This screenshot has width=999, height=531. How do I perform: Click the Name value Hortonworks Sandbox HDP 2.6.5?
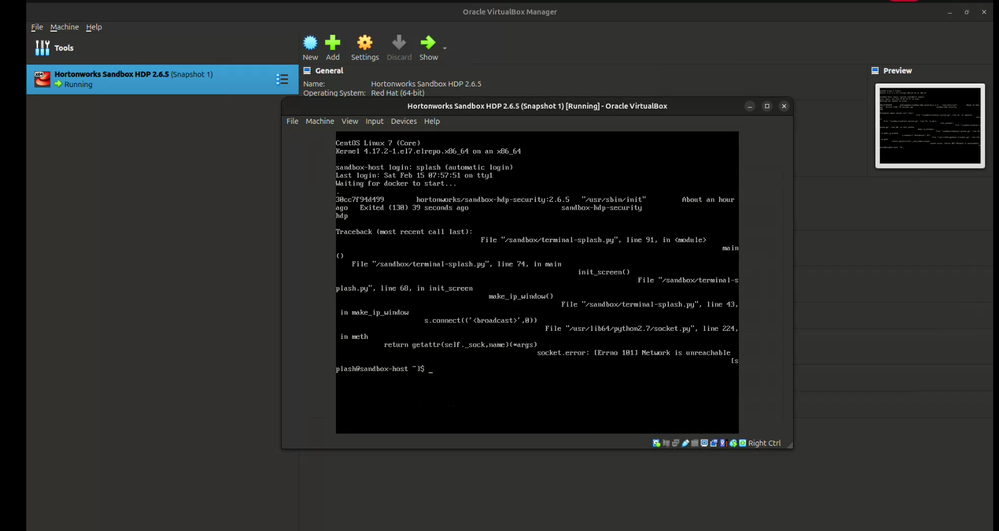pos(426,84)
